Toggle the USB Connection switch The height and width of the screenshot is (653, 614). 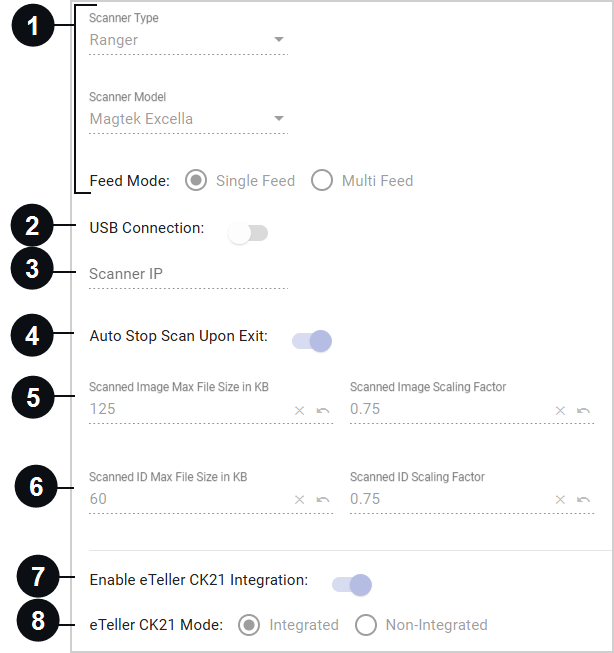point(248,233)
